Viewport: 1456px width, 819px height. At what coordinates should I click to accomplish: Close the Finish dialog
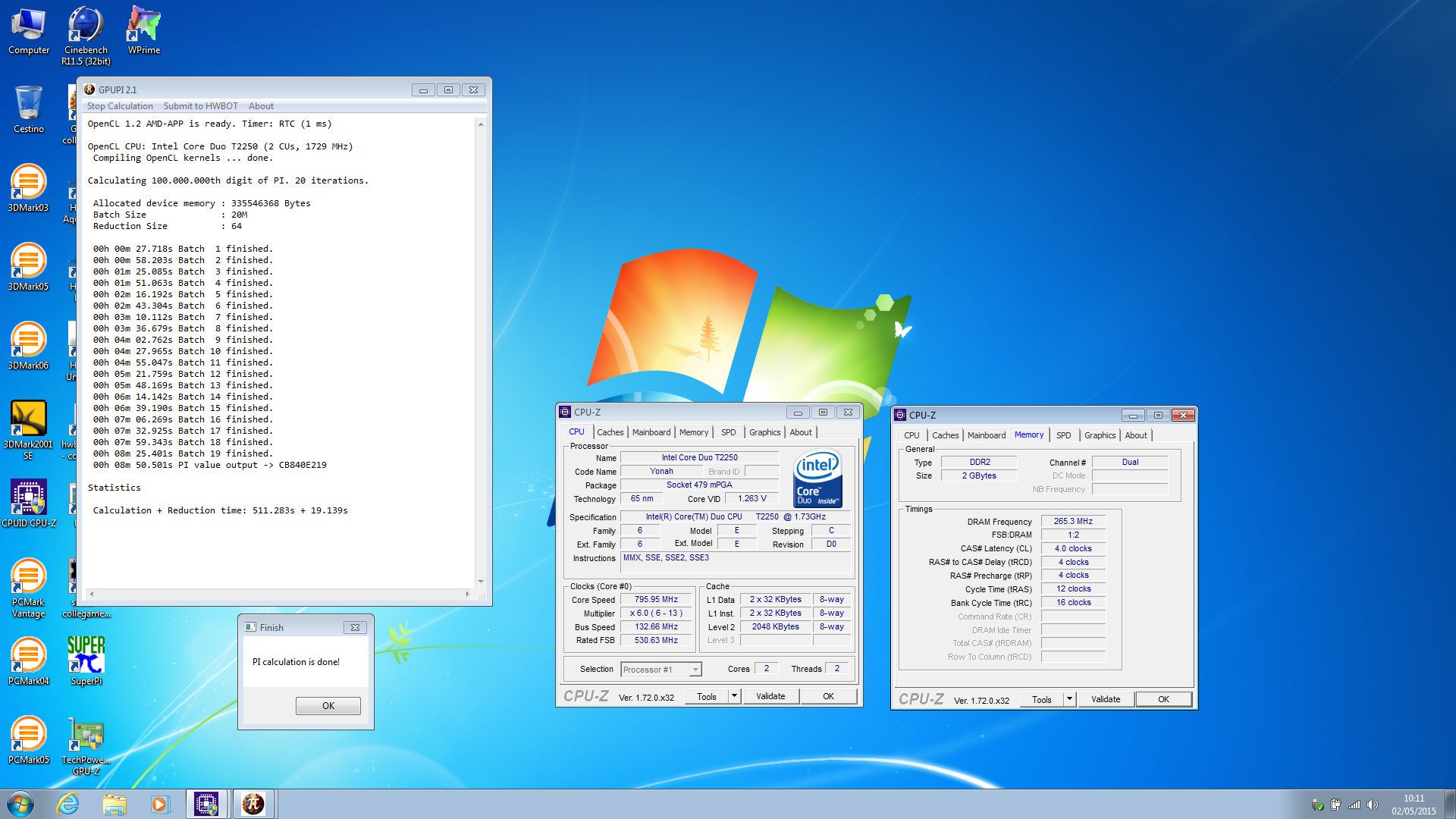pos(355,628)
